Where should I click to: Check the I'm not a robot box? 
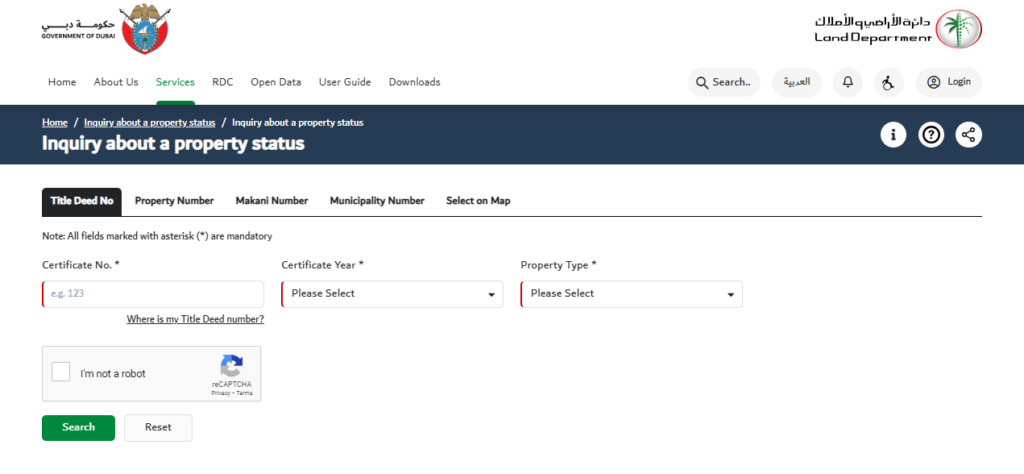click(61, 372)
